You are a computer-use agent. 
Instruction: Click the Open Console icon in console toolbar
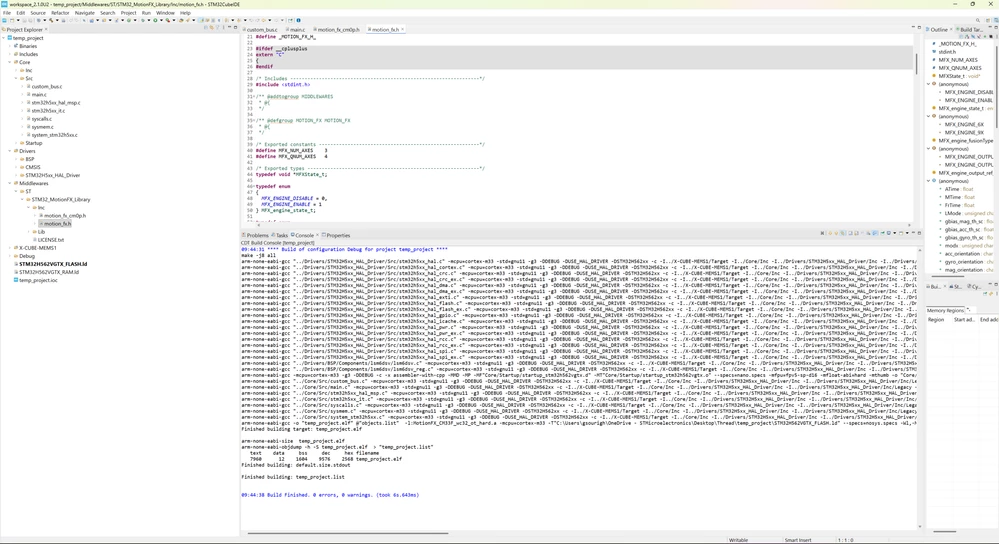coord(901,233)
